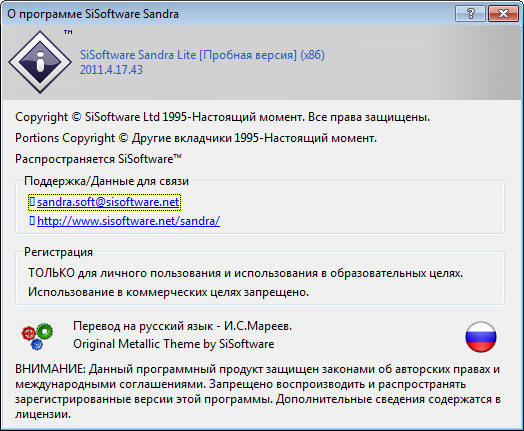Click the ВНИМАНИЕ warning paragraph
524x431 pixels.
tap(258, 392)
